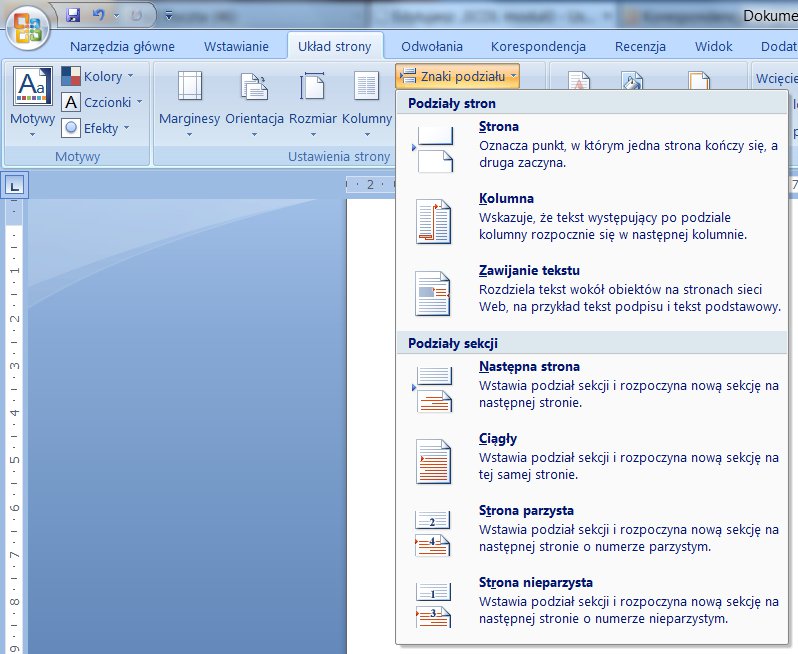
Task: Open the Czcionki theme fonts dropdown
Action: (x=102, y=102)
